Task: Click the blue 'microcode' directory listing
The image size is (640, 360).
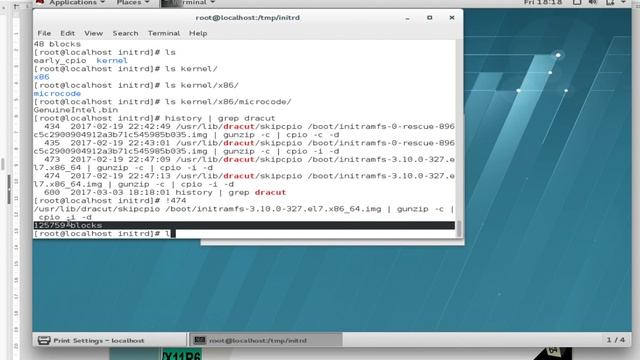Action: coord(57,93)
